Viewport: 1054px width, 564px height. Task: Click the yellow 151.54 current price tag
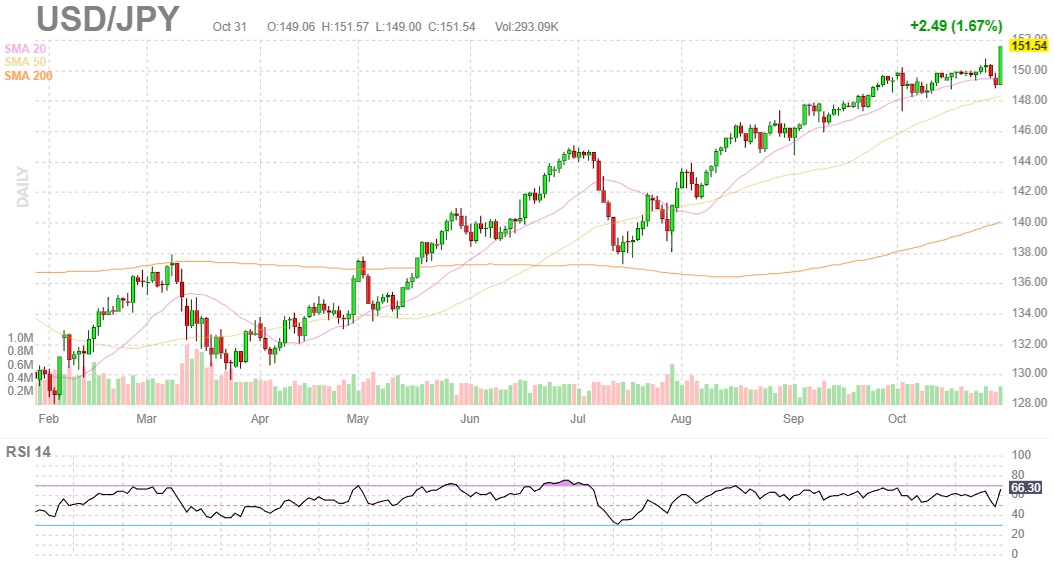tap(1029, 46)
